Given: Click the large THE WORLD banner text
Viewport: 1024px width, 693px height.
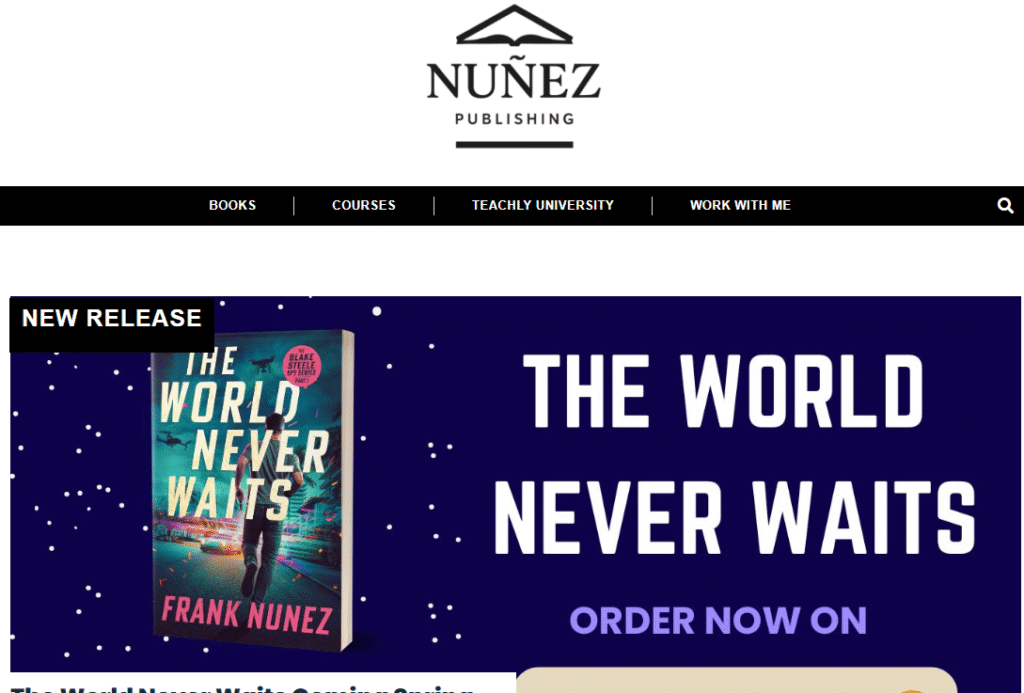Looking at the screenshot, I should pos(724,391).
